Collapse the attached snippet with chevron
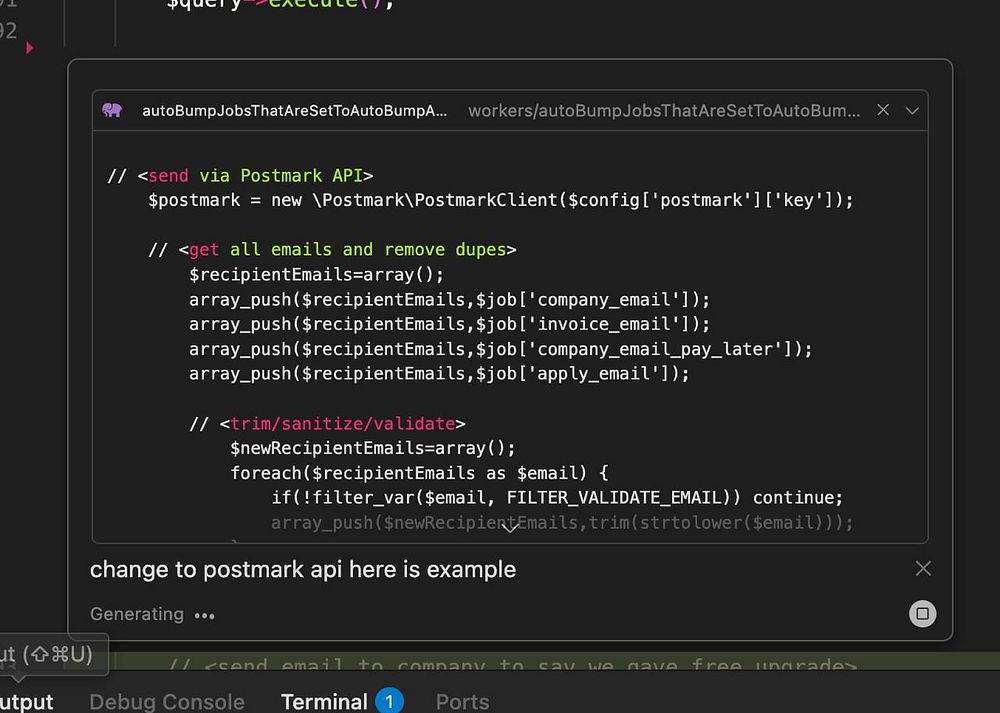This screenshot has width=1000, height=713. [912, 111]
